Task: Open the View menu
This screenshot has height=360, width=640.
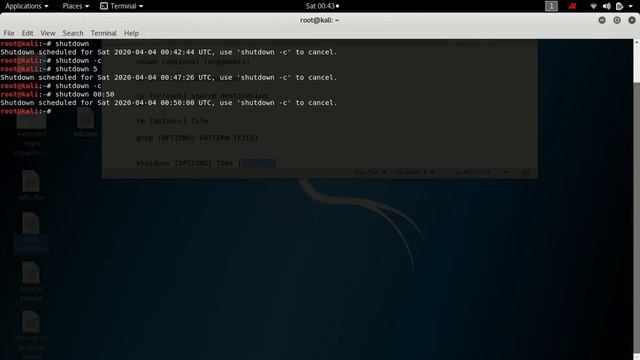Action: [48, 33]
